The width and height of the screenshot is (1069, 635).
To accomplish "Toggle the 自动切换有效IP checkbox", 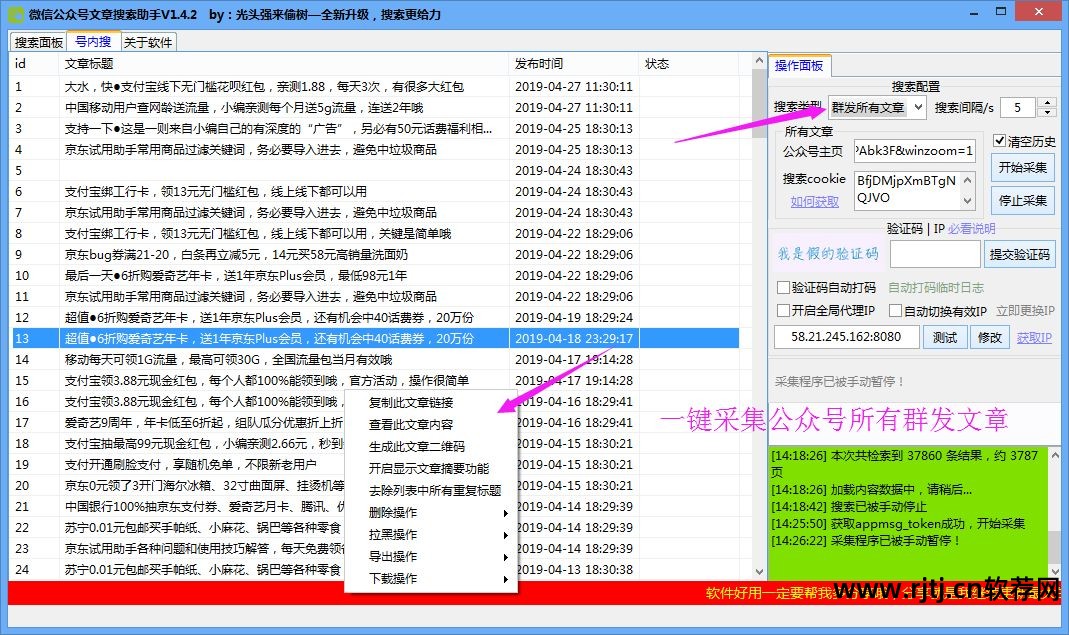I will [x=896, y=311].
